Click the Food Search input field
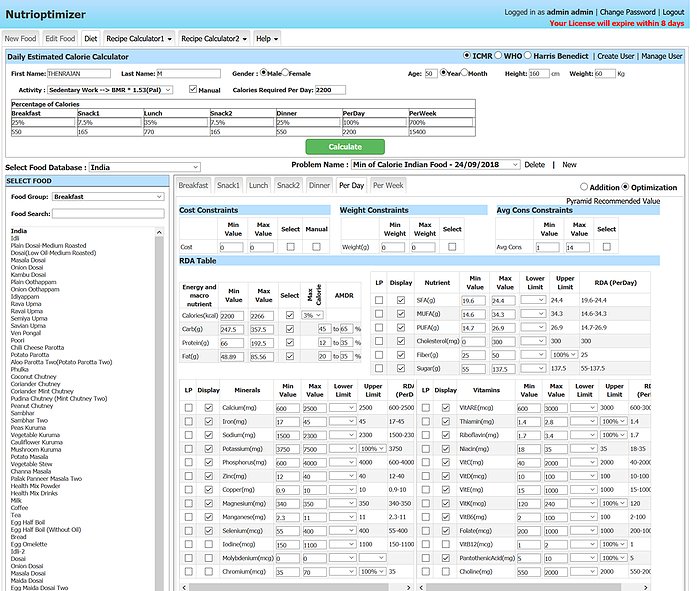Image resolution: width=697 pixels, height=591 pixels. tap(108, 213)
